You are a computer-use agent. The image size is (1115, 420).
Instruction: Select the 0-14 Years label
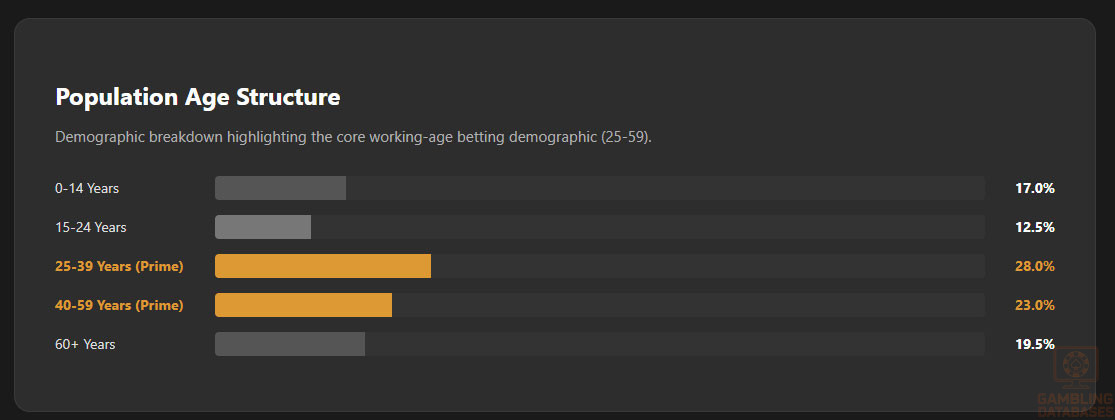pos(87,188)
